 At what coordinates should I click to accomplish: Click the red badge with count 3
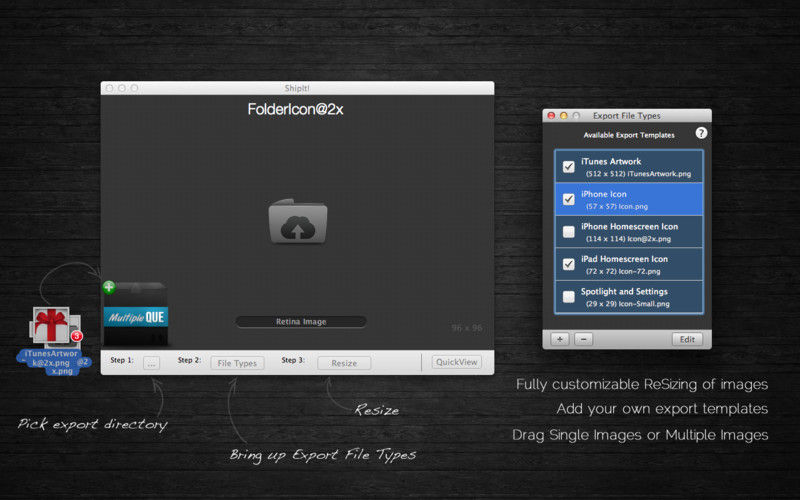point(77,336)
